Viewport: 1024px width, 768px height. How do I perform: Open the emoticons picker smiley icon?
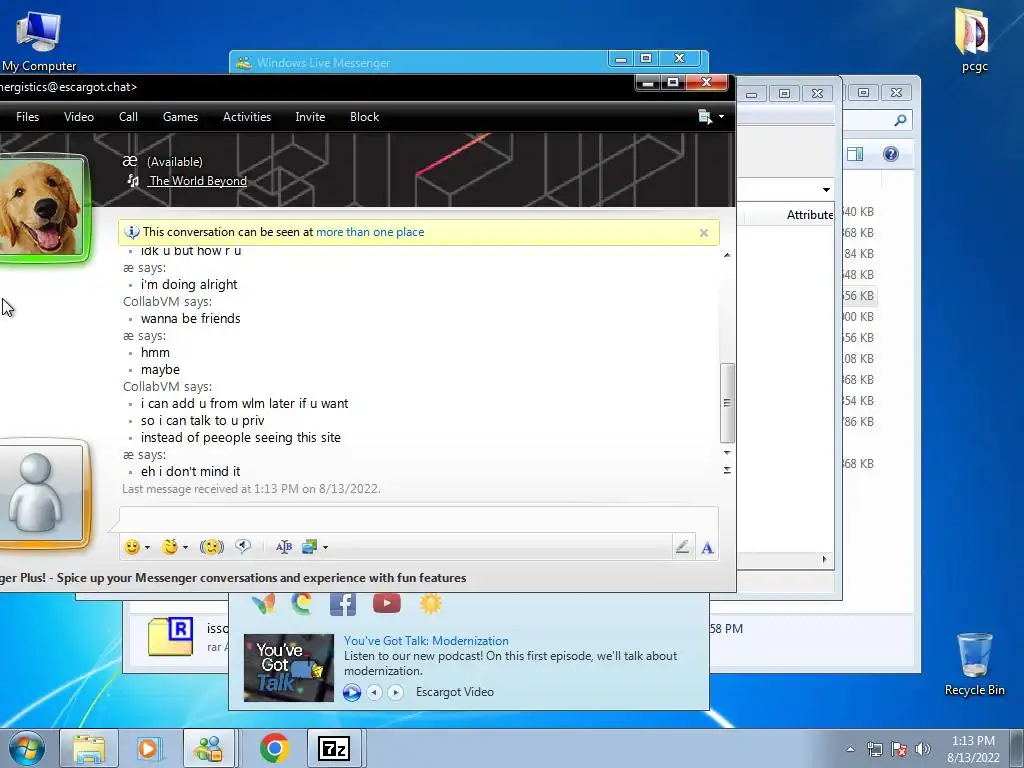(x=132, y=547)
